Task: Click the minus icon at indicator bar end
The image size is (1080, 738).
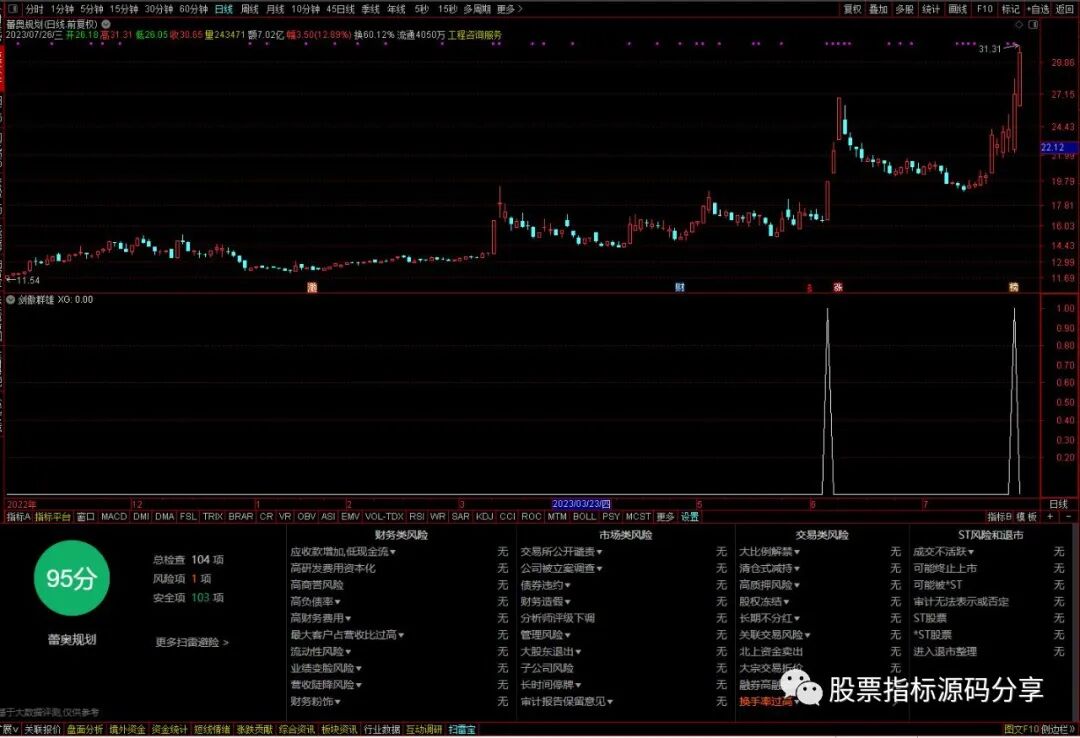Action: tap(1068, 517)
